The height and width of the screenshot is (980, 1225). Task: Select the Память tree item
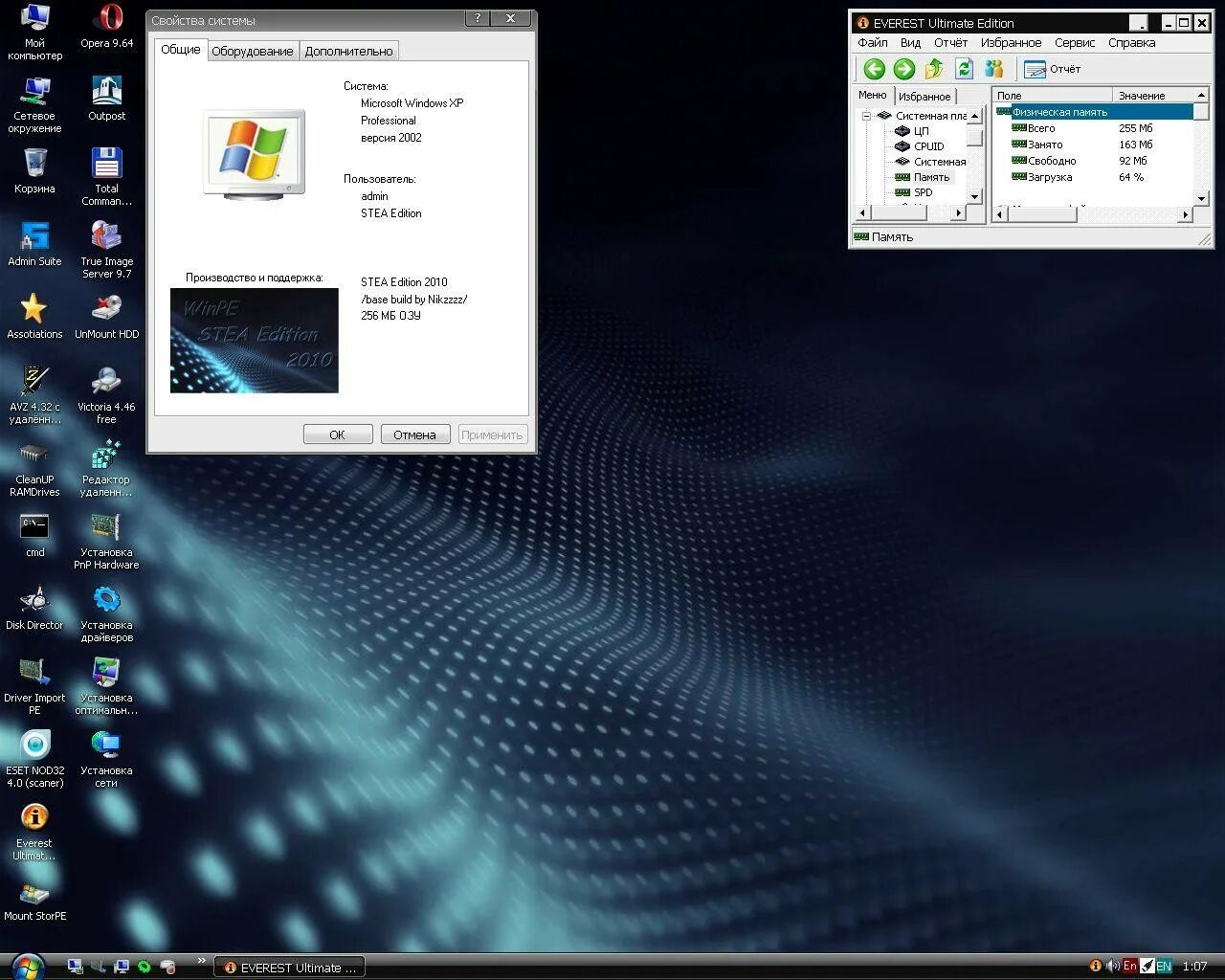[x=923, y=177]
